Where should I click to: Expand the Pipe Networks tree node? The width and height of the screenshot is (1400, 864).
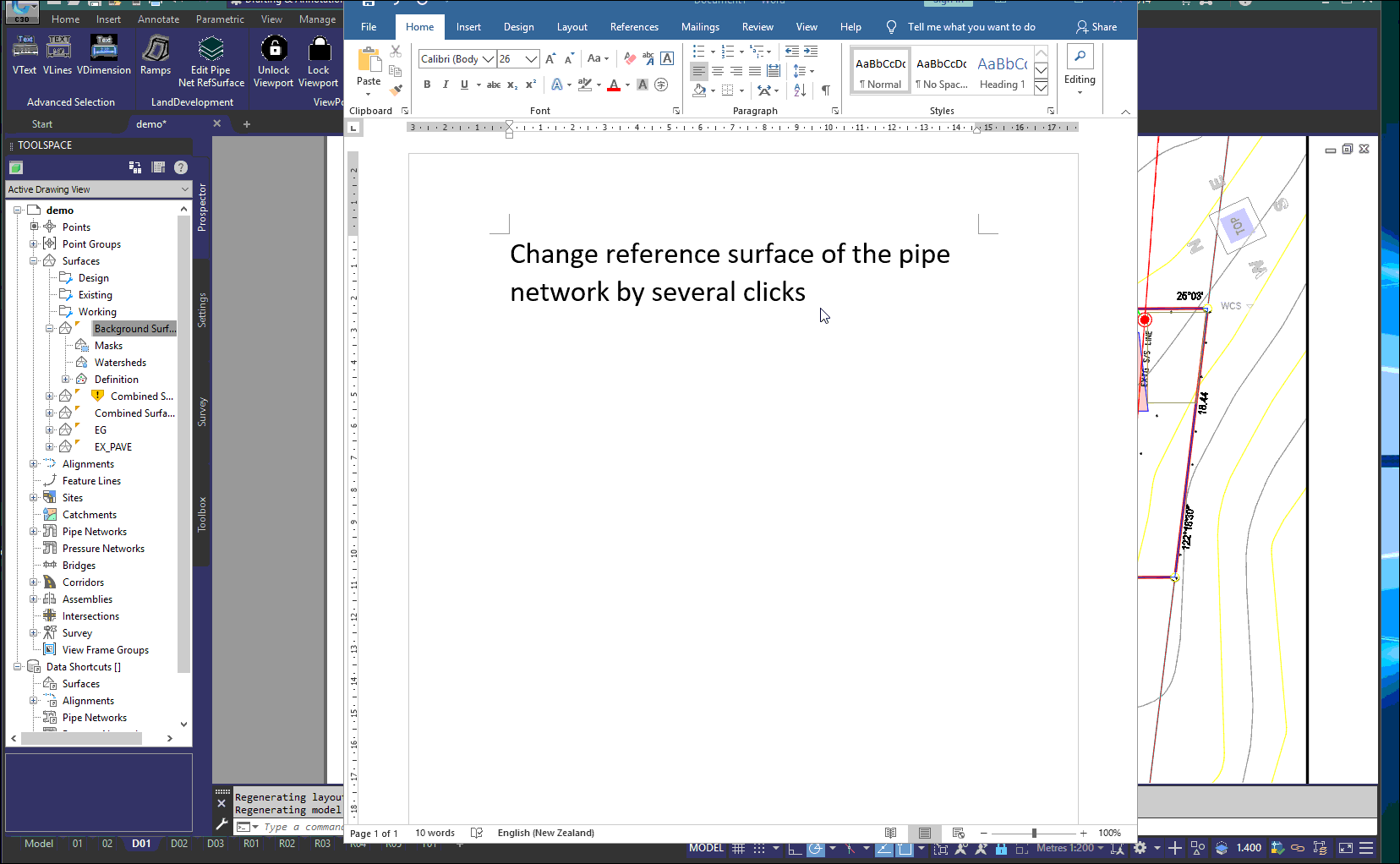(x=33, y=532)
